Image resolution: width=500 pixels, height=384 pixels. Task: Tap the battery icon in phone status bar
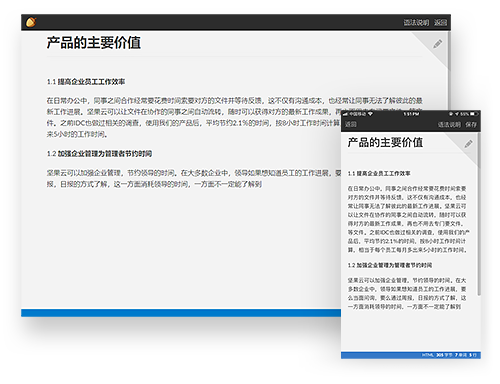pyautogui.click(x=474, y=114)
